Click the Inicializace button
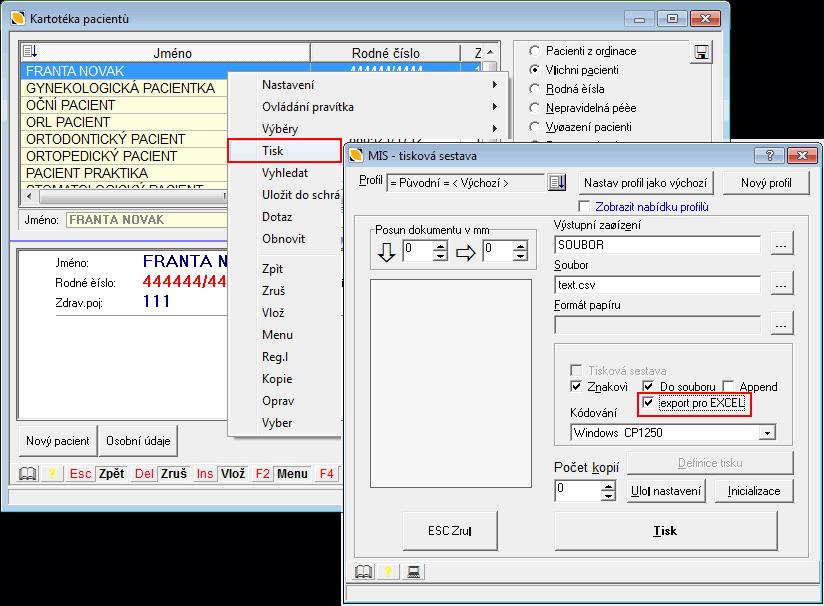The width and height of the screenshot is (824, 606). pyautogui.click(x=754, y=491)
